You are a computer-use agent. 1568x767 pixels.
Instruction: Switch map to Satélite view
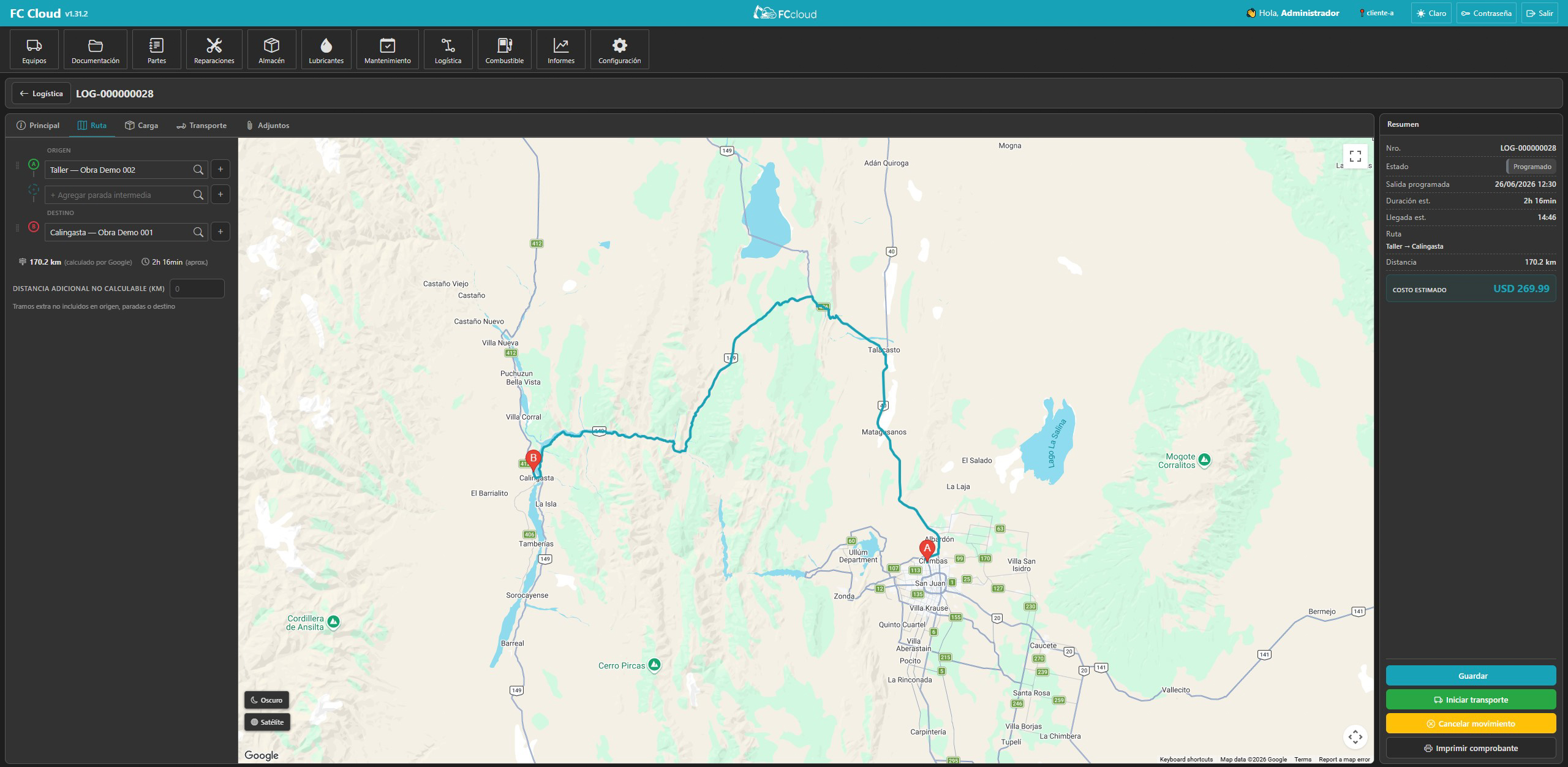268,722
